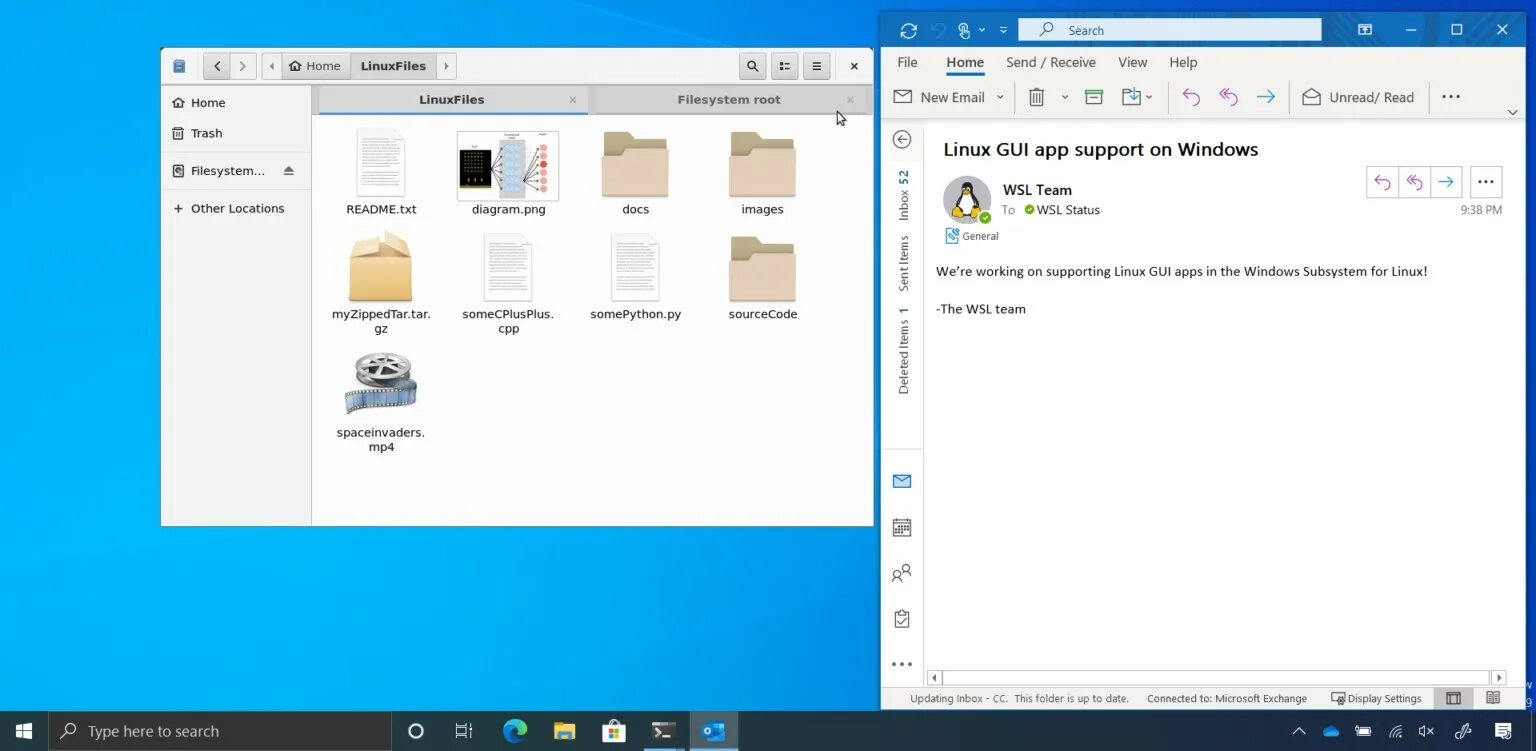
Task: Select the diagram.png thumbnail
Action: (x=508, y=166)
